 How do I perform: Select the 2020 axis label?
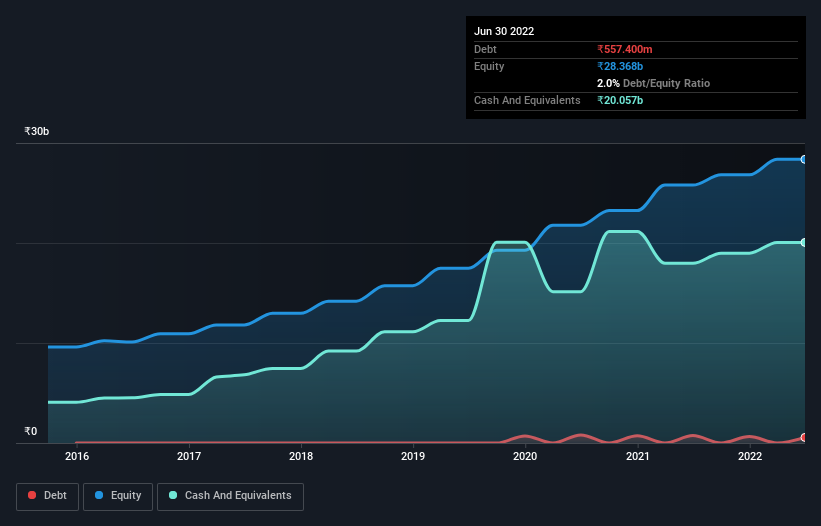point(525,456)
